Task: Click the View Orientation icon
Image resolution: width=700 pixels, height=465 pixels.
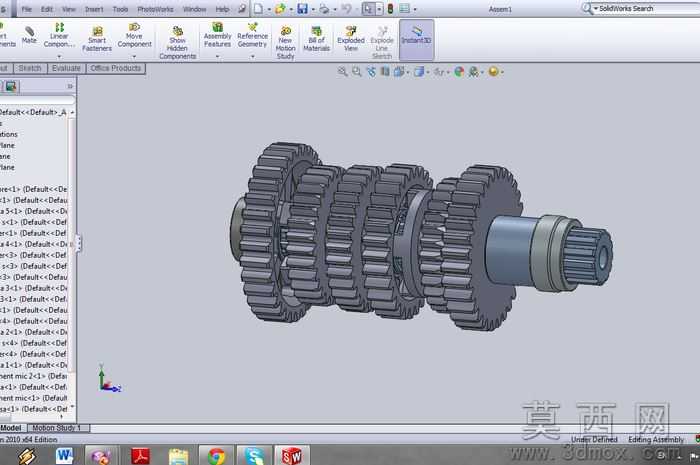Action: click(x=399, y=71)
